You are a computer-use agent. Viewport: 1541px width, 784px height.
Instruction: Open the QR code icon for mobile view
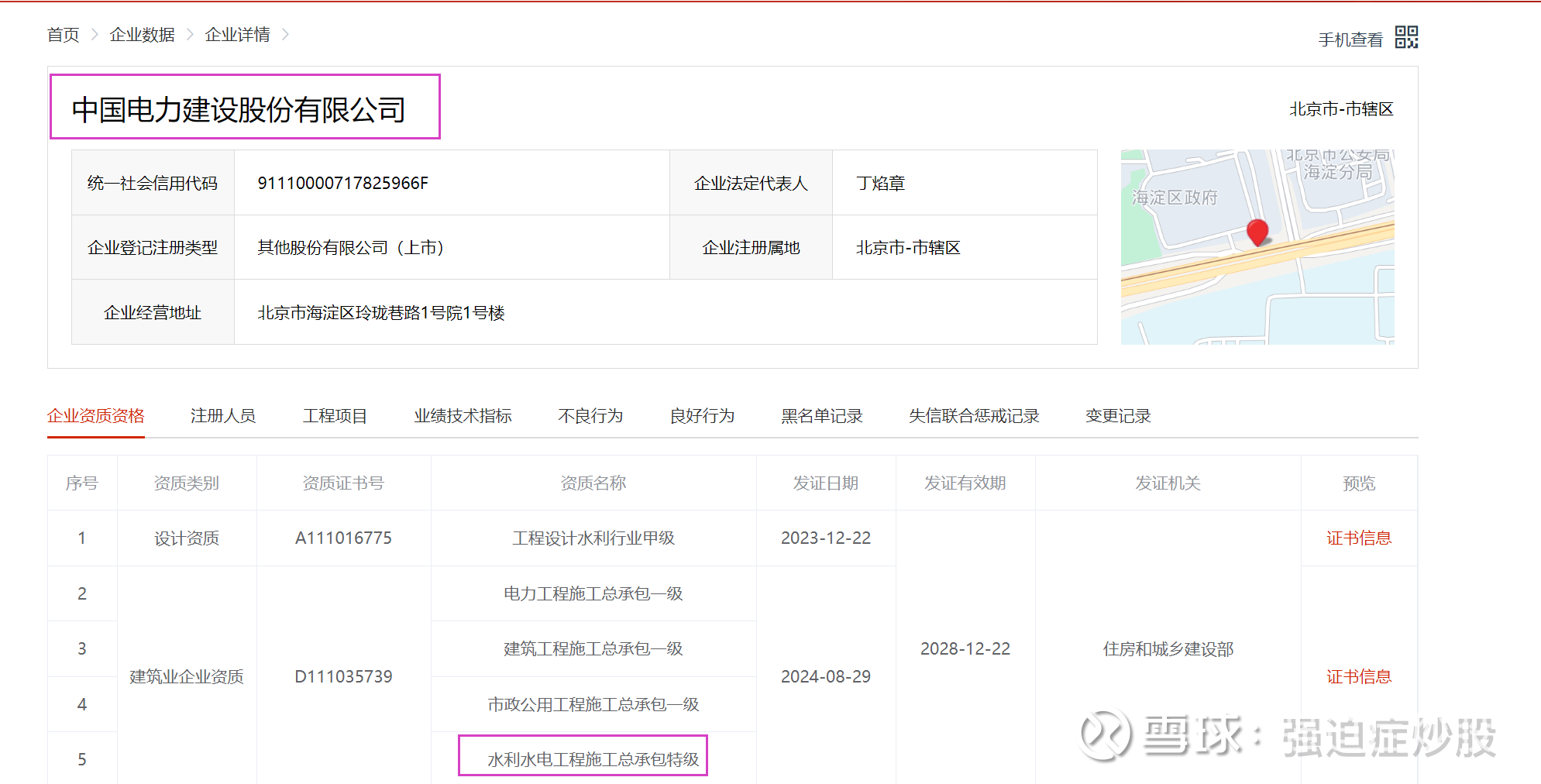(x=1406, y=37)
